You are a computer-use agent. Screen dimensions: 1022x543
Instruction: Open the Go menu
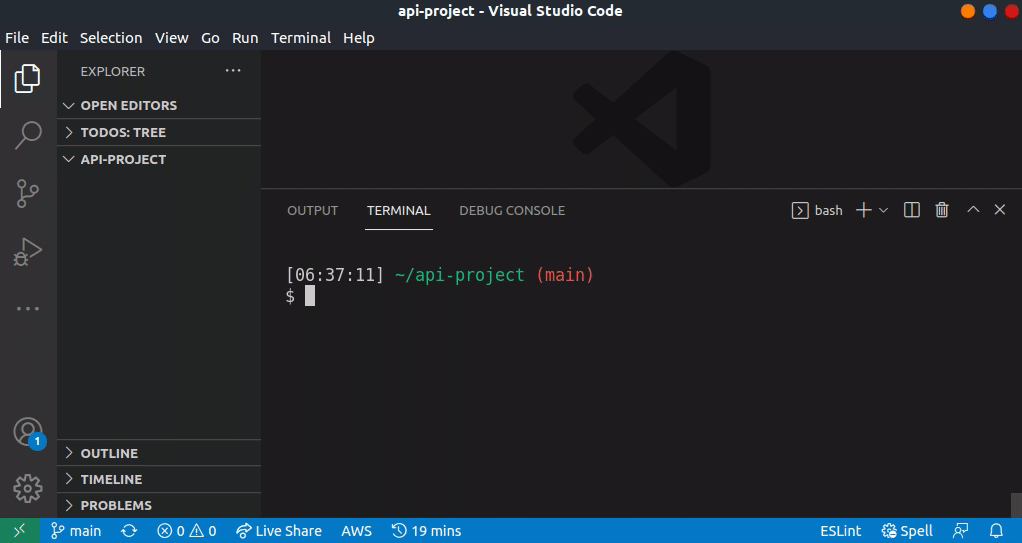pos(210,38)
